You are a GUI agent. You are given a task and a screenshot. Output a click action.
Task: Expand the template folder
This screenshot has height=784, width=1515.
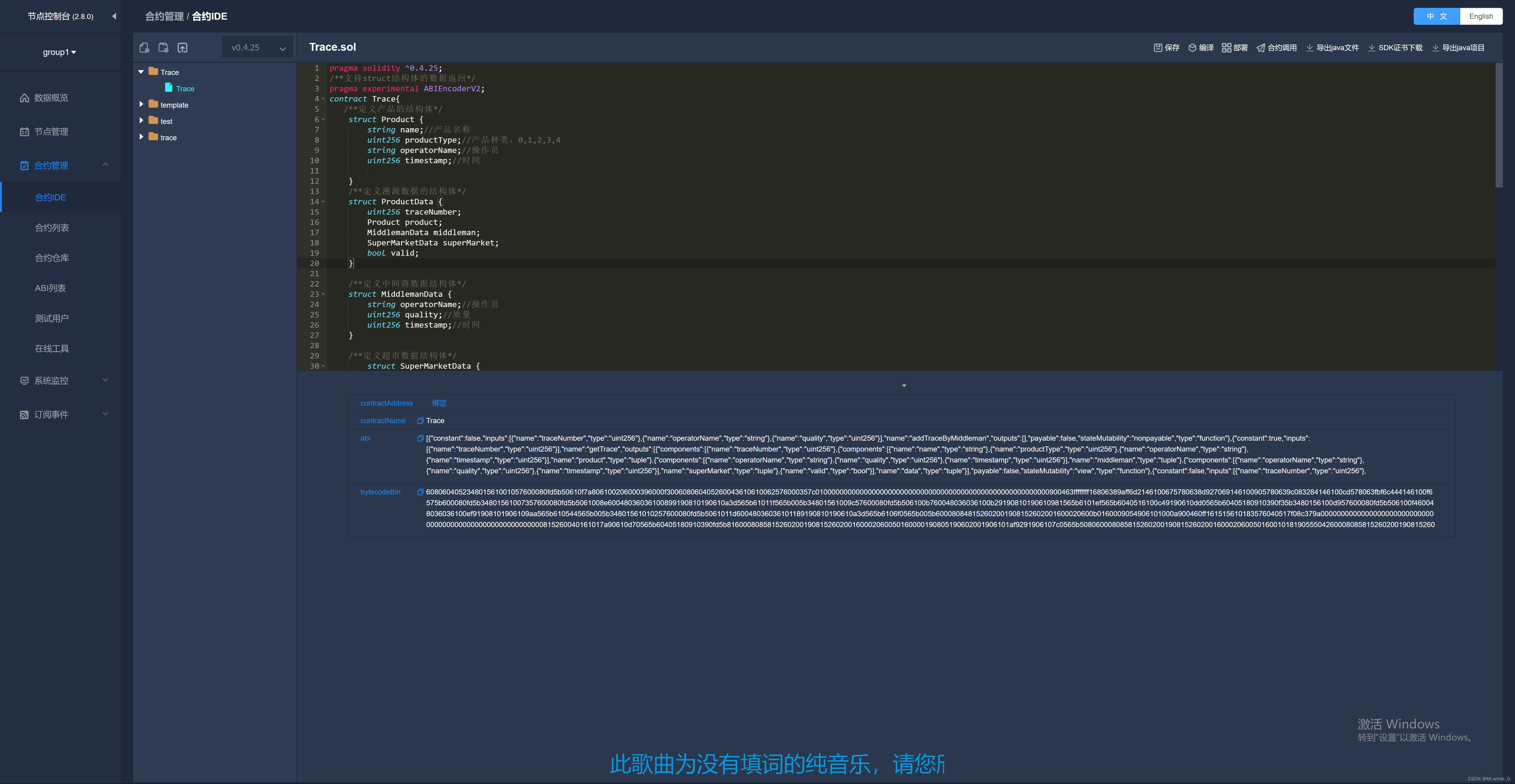tap(141, 105)
